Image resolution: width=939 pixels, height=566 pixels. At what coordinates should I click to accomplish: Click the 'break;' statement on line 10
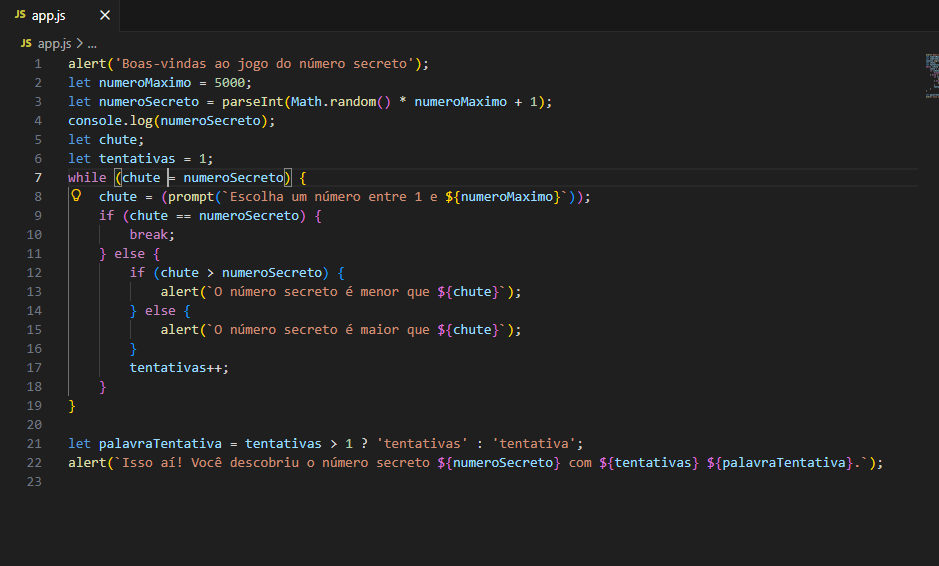pos(152,235)
